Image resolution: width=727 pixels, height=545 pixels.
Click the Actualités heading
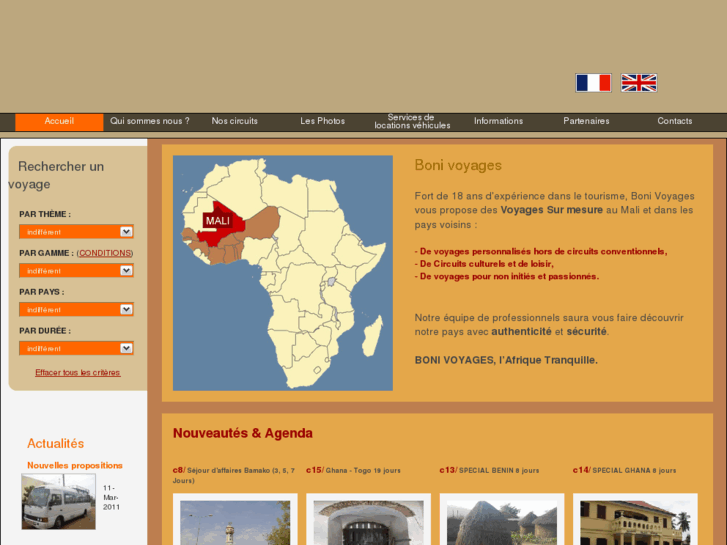[x=56, y=443]
